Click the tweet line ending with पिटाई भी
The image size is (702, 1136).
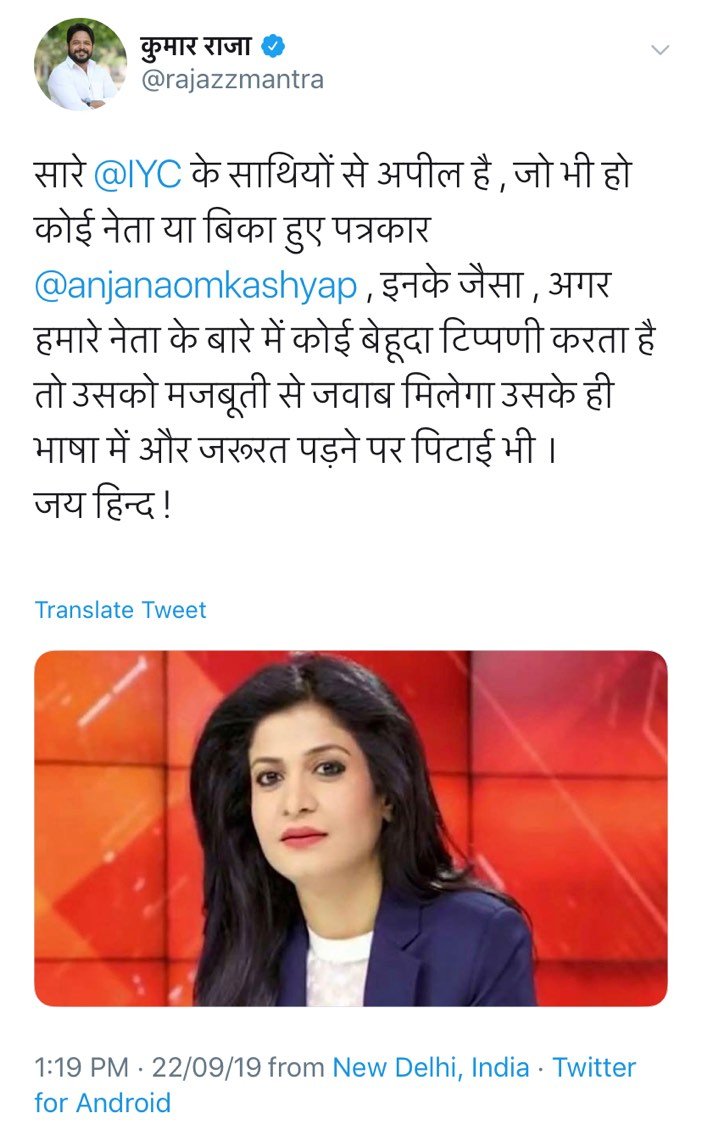click(295, 451)
